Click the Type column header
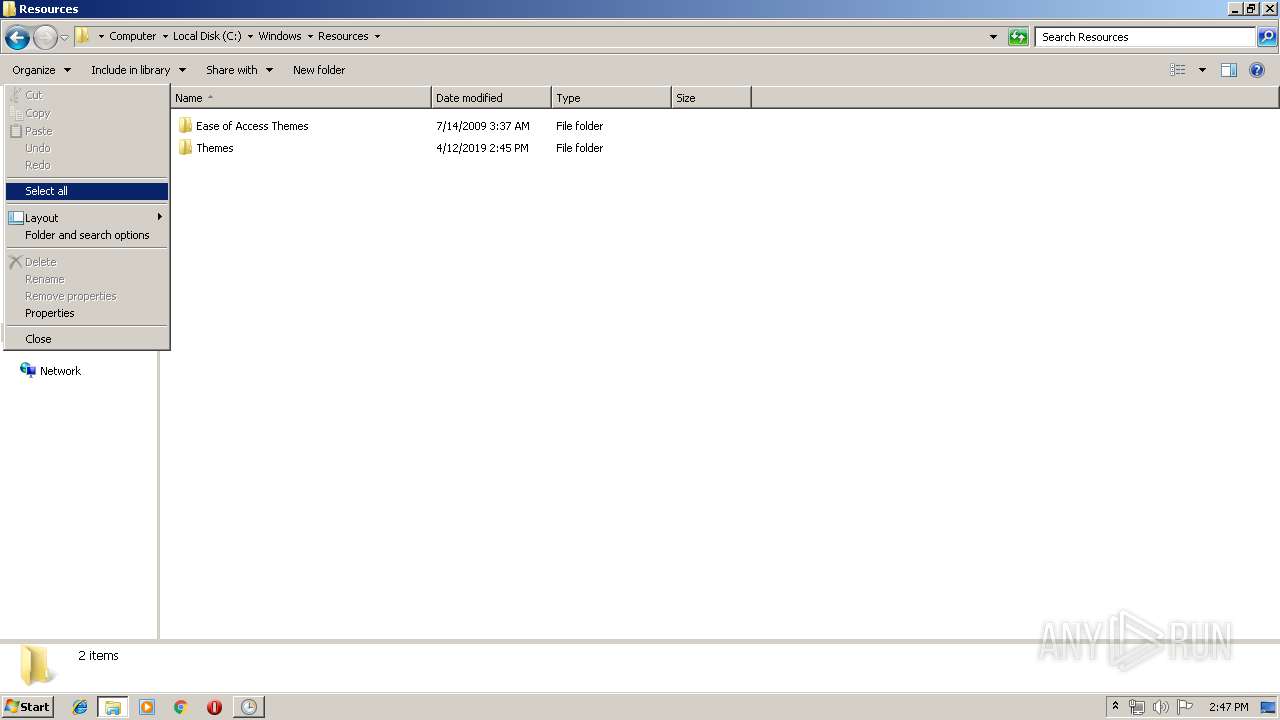Image resolution: width=1280 pixels, height=720 pixels. coord(611,98)
